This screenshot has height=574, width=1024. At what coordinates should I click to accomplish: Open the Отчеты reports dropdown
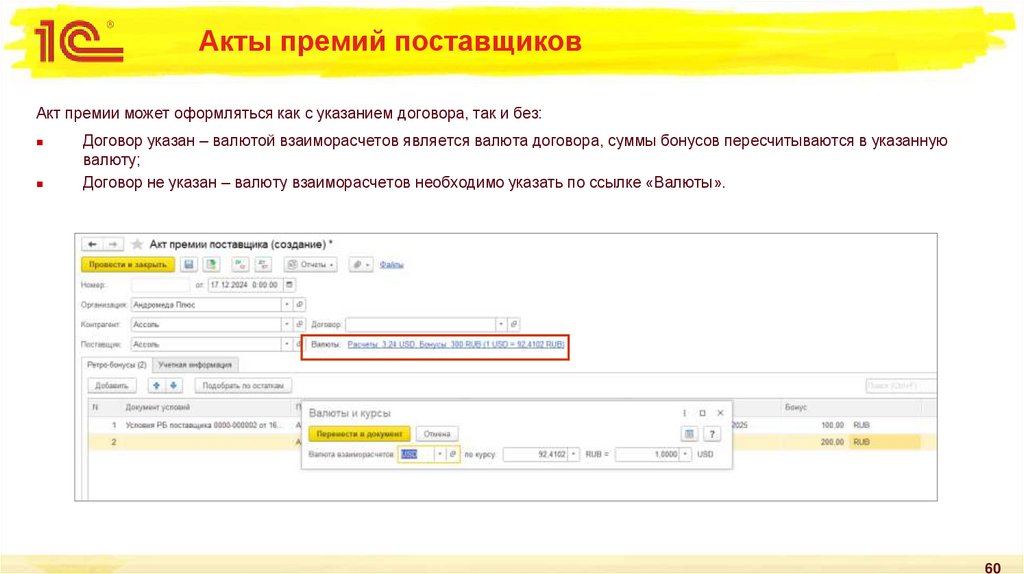click(311, 264)
